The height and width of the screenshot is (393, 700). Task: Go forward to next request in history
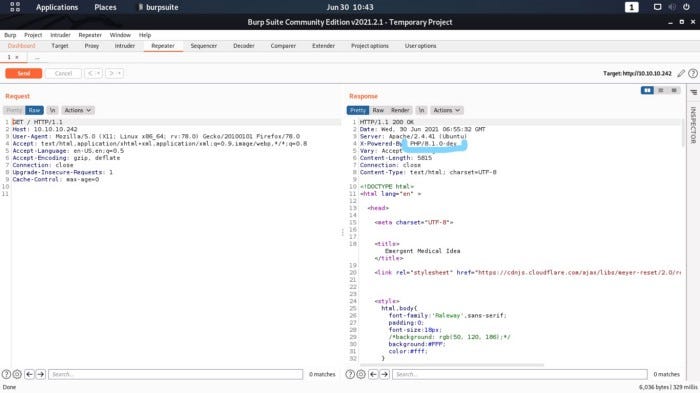coord(111,73)
